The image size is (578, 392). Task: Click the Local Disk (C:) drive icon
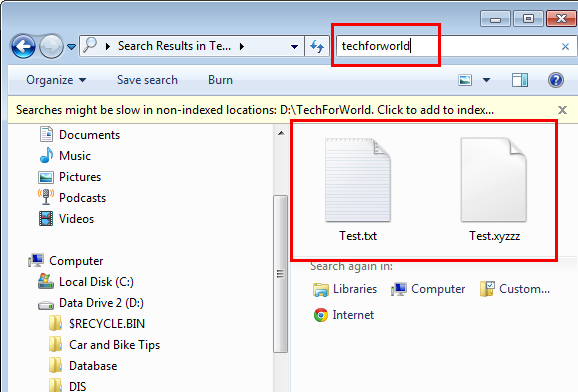46,281
